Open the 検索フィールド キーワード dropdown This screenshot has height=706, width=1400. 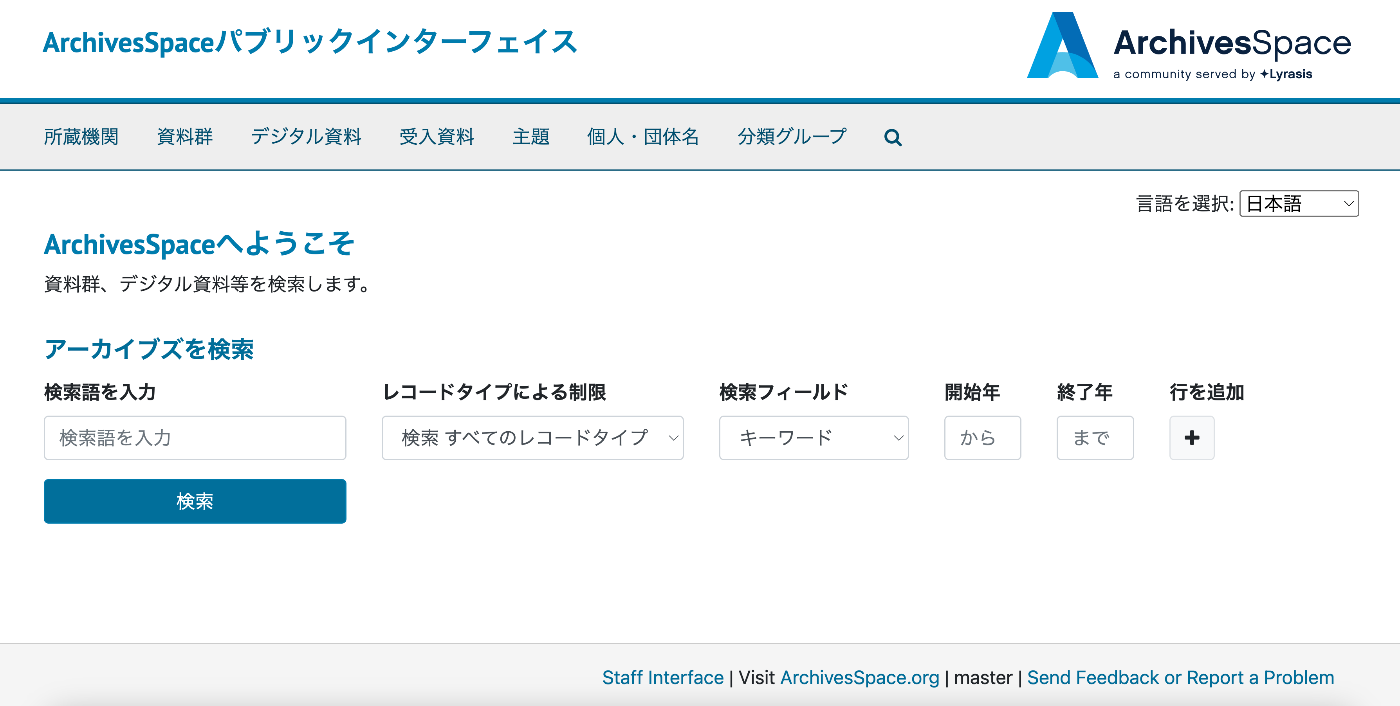[814, 438]
